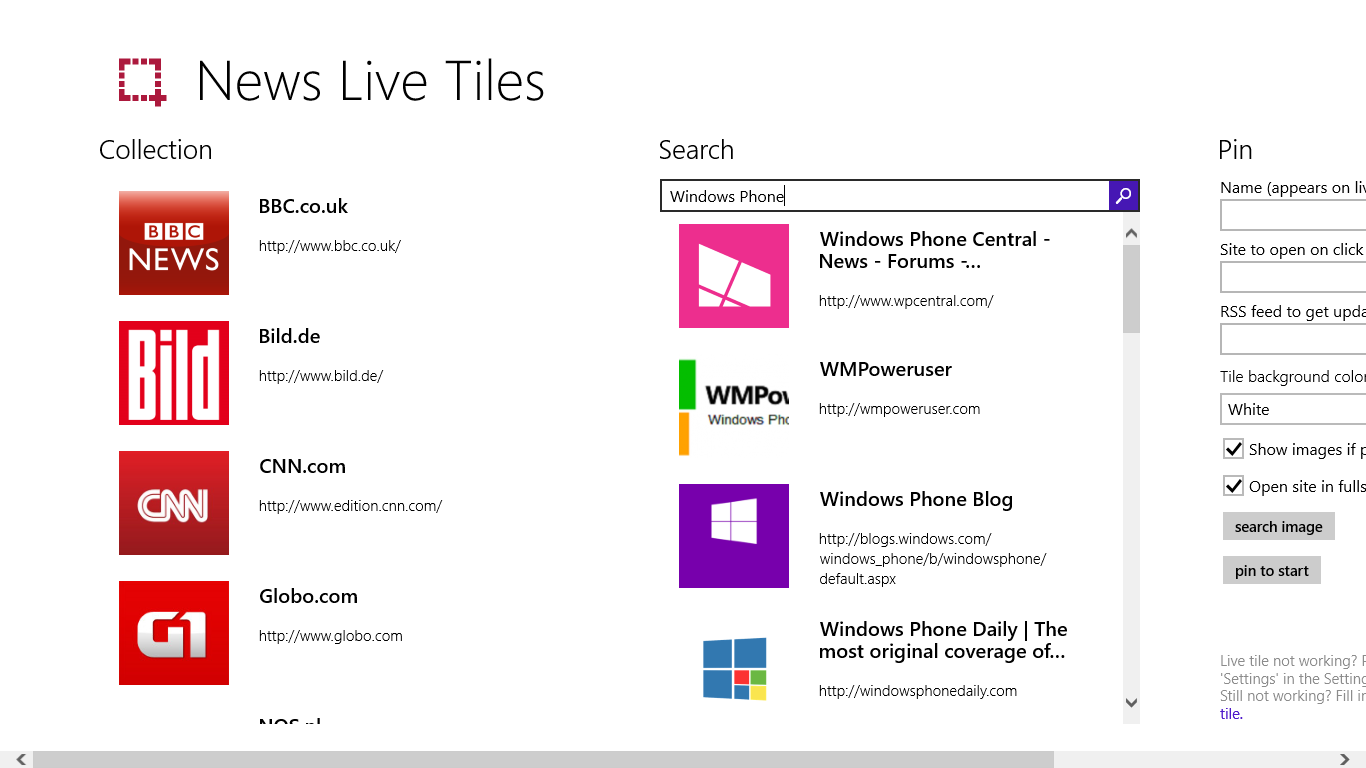Click the News Live Tiles app logo
Image resolution: width=1366 pixels, height=768 pixels.
(x=141, y=80)
